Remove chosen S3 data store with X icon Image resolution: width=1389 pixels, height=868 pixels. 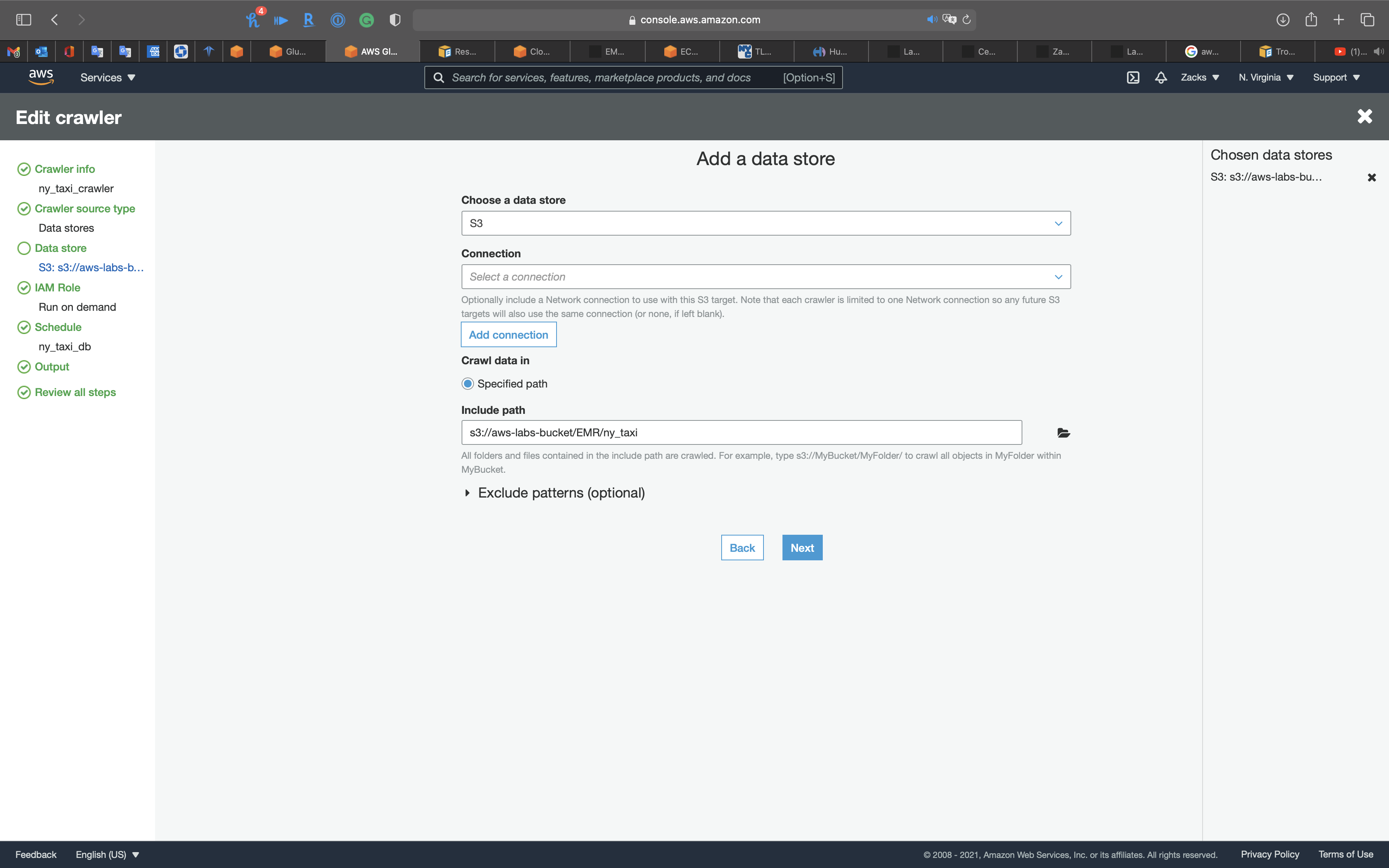(x=1371, y=177)
